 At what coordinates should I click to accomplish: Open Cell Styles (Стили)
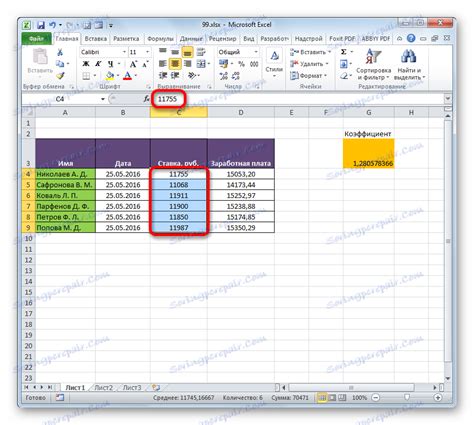coord(274,63)
